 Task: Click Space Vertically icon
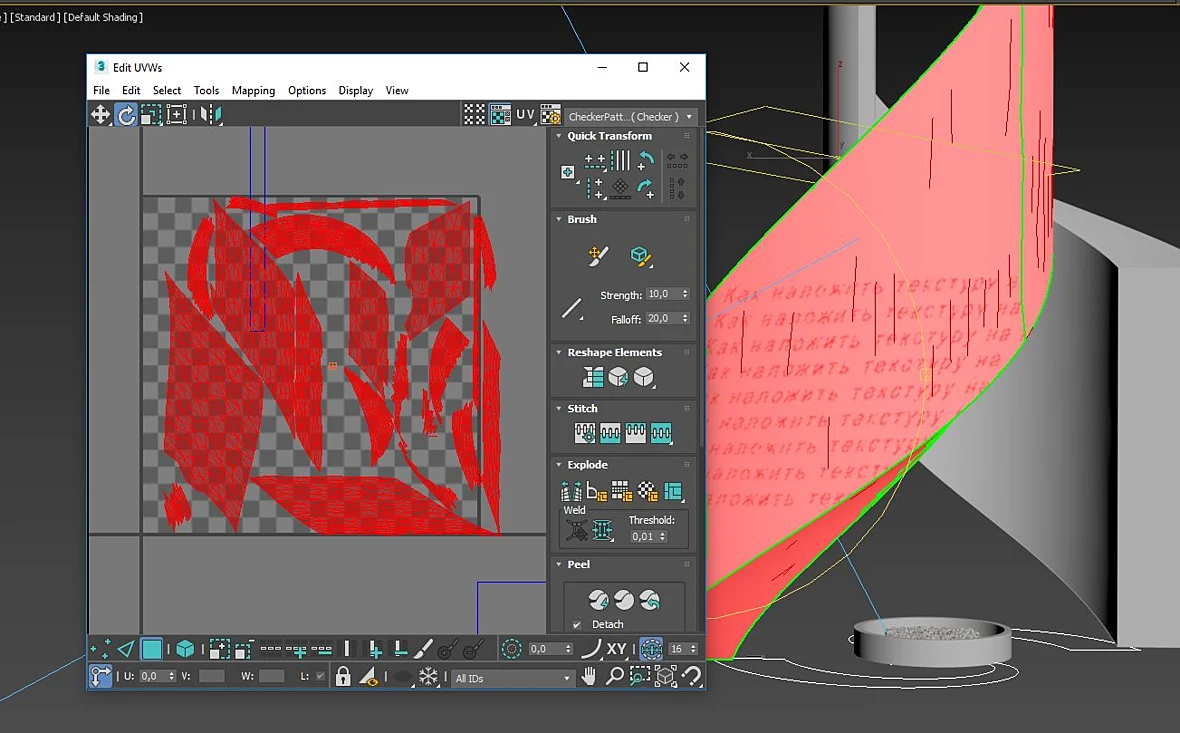[x=677, y=188]
